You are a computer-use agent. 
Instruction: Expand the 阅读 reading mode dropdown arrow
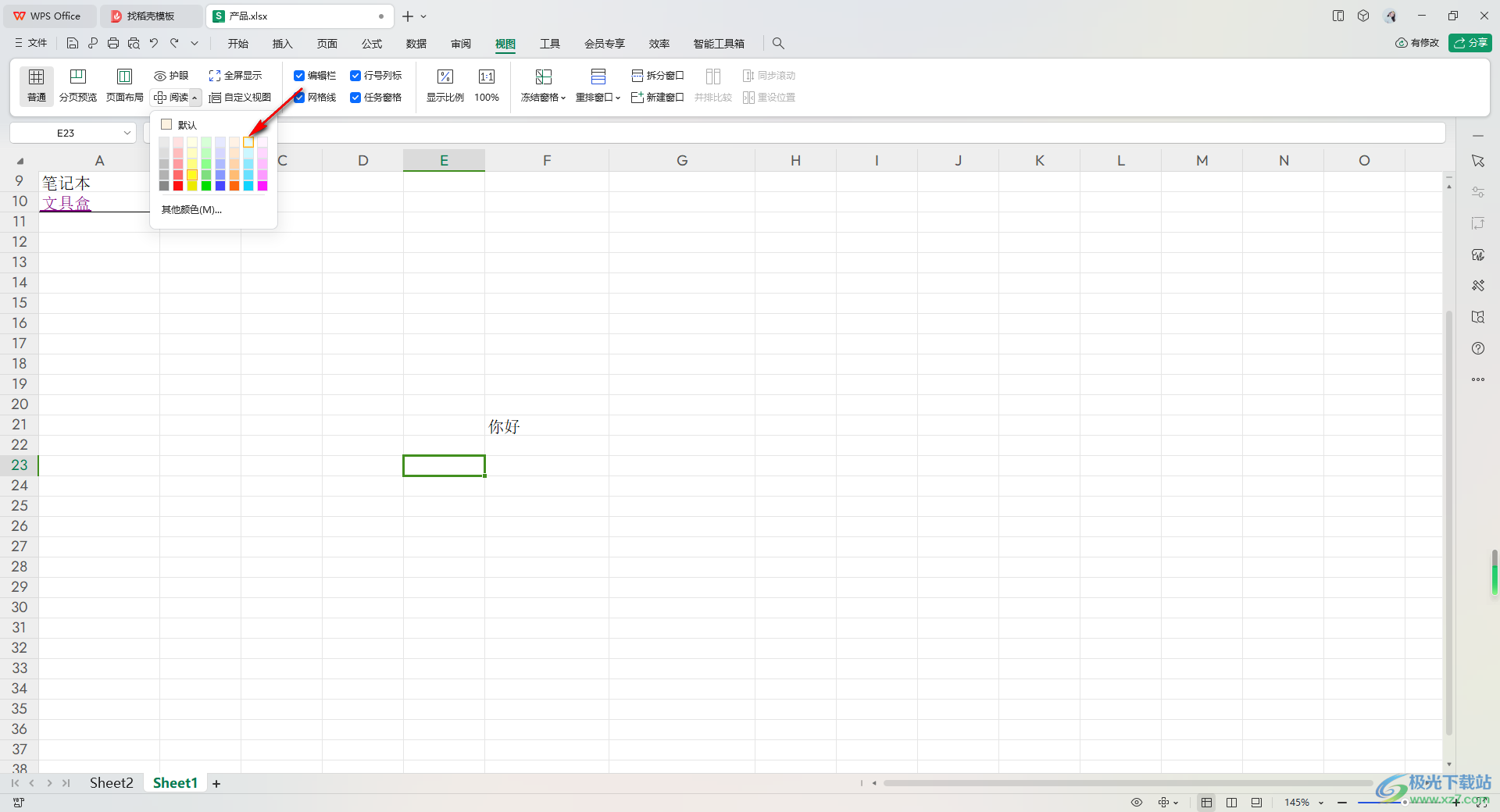point(195,98)
